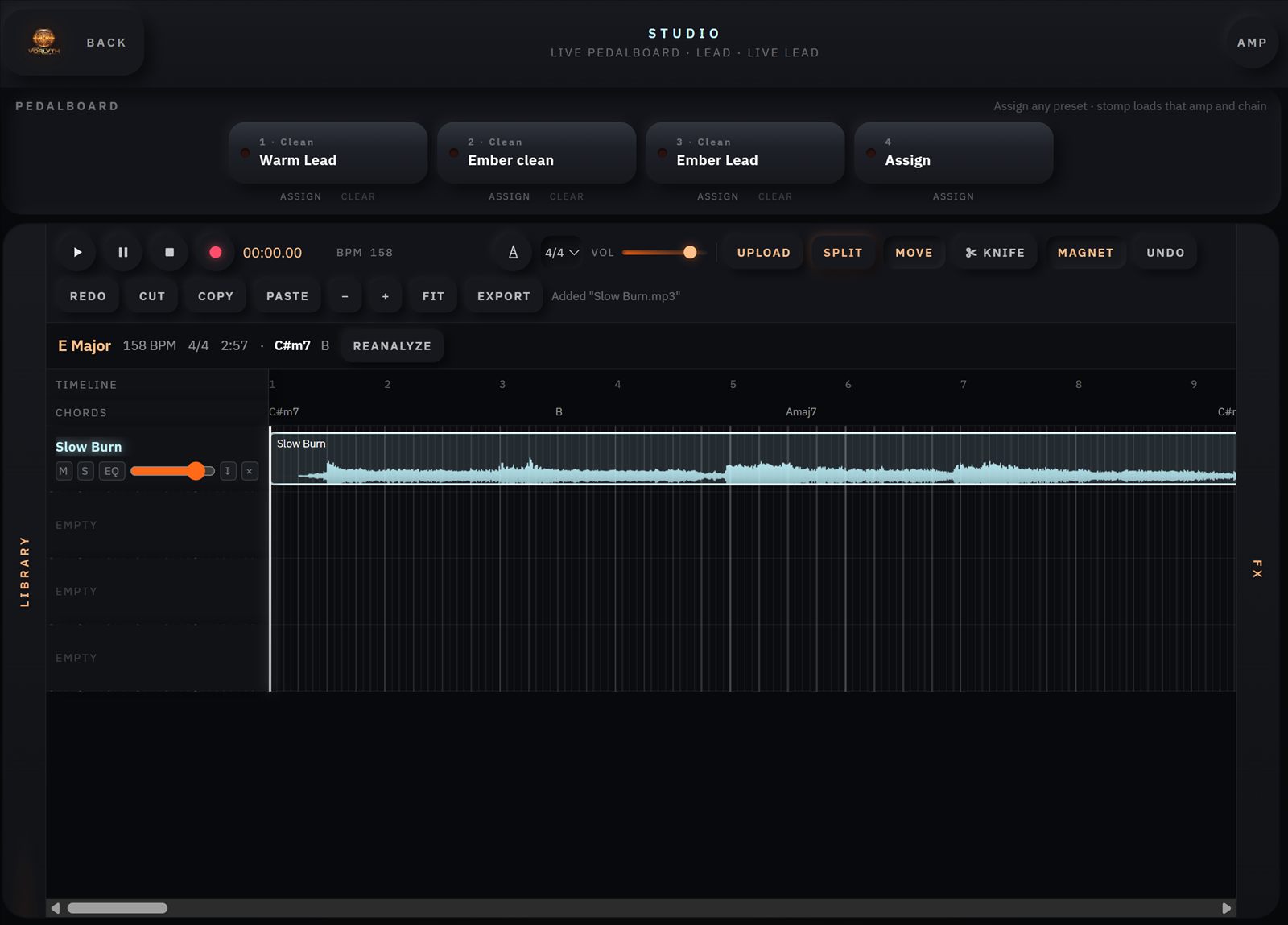
Task: Toggle MAGNET snapping
Action: pyautogui.click(x=1085, y=252)
